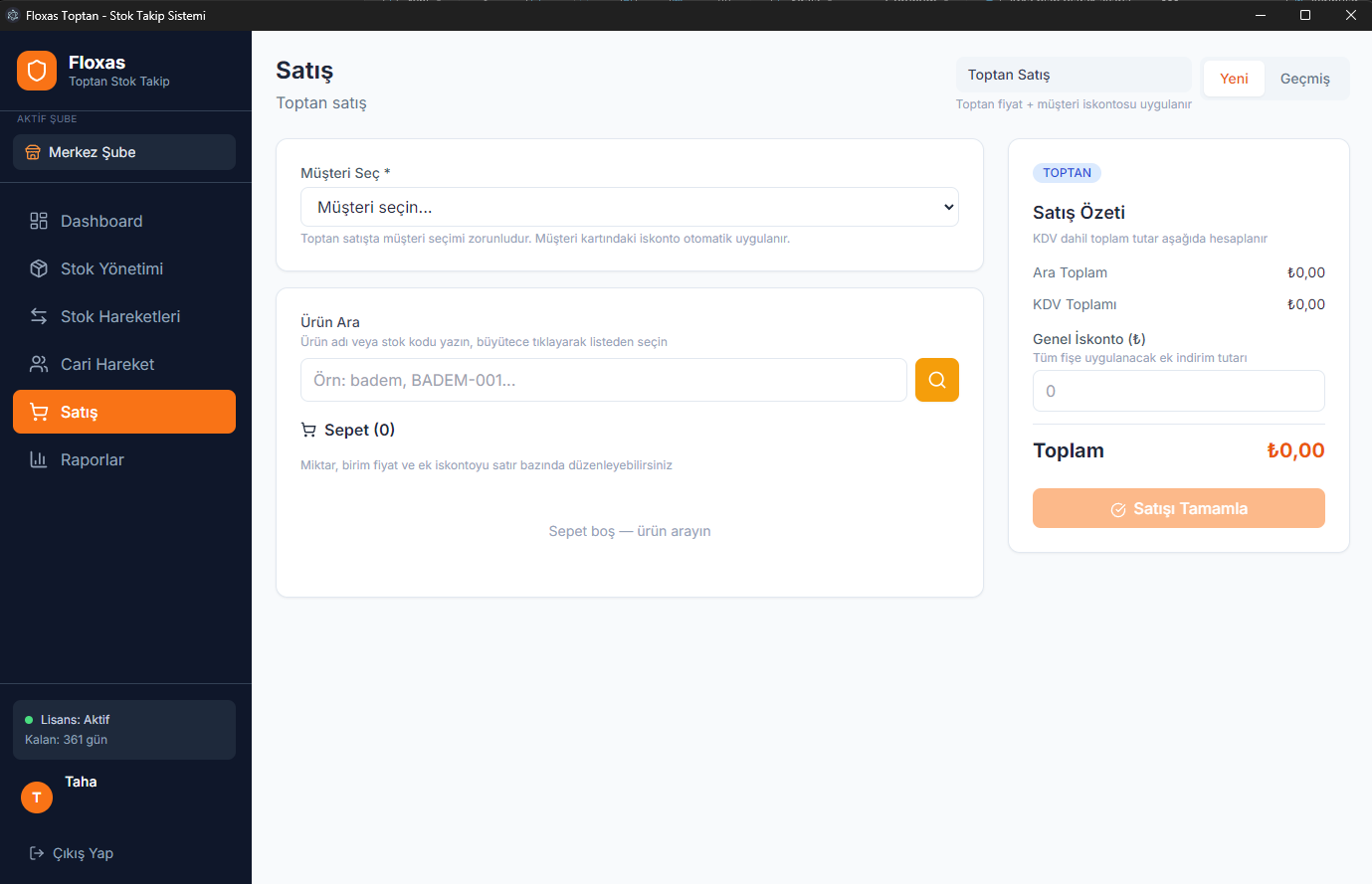
Task: Switch to the Yeni tab
Action: coord(1234,79)
